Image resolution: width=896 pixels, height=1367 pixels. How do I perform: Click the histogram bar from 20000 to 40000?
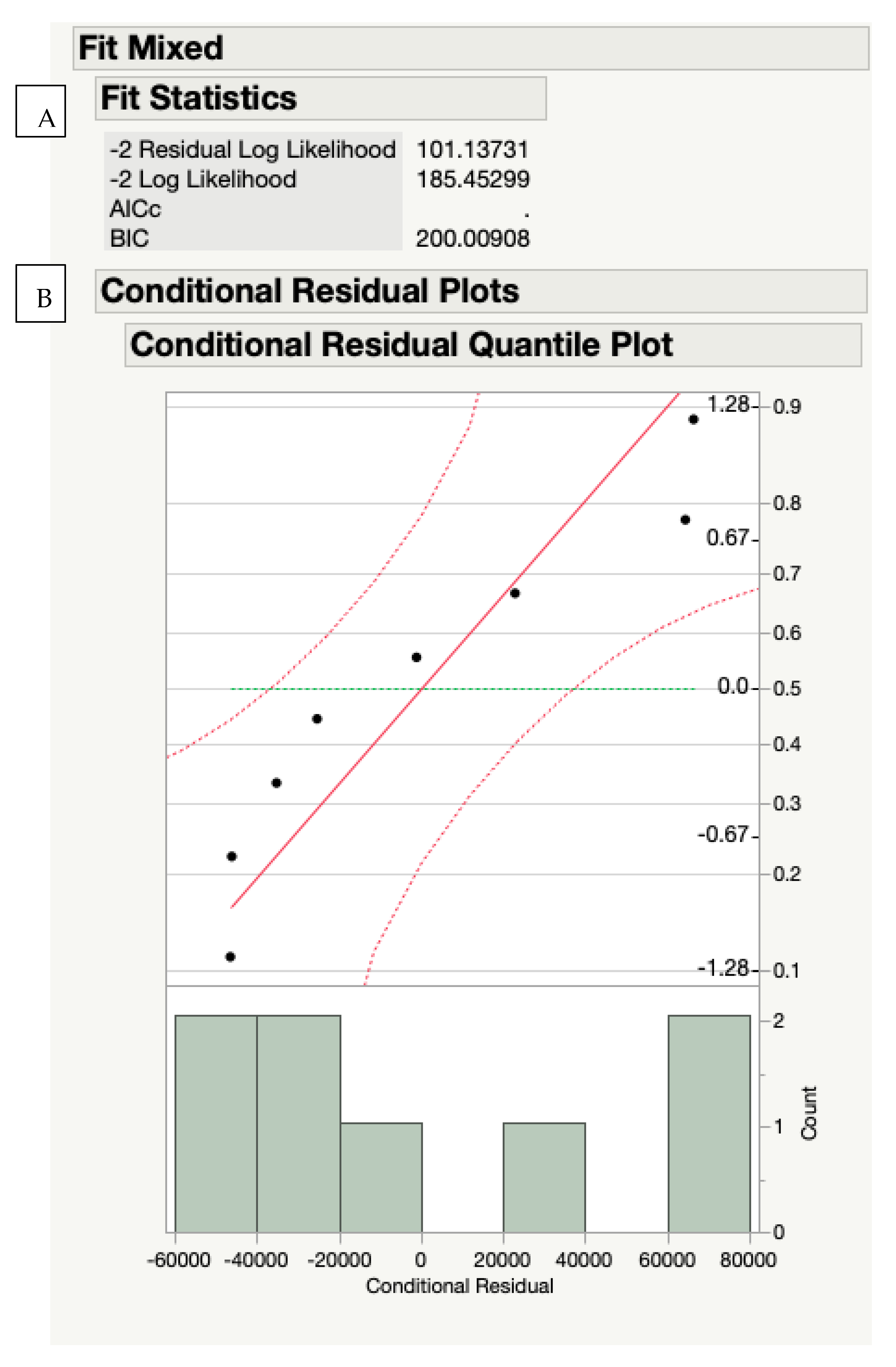click(544, 1177)
